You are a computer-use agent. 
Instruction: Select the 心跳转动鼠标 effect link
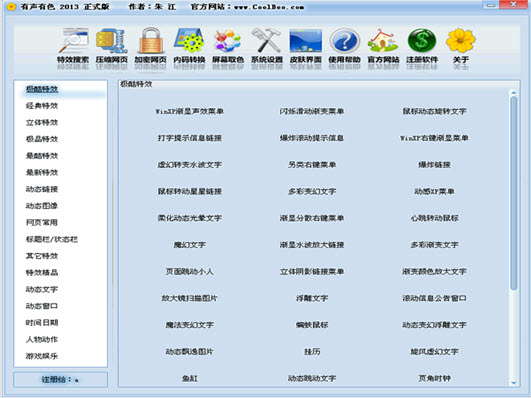[x=434, y=218]
